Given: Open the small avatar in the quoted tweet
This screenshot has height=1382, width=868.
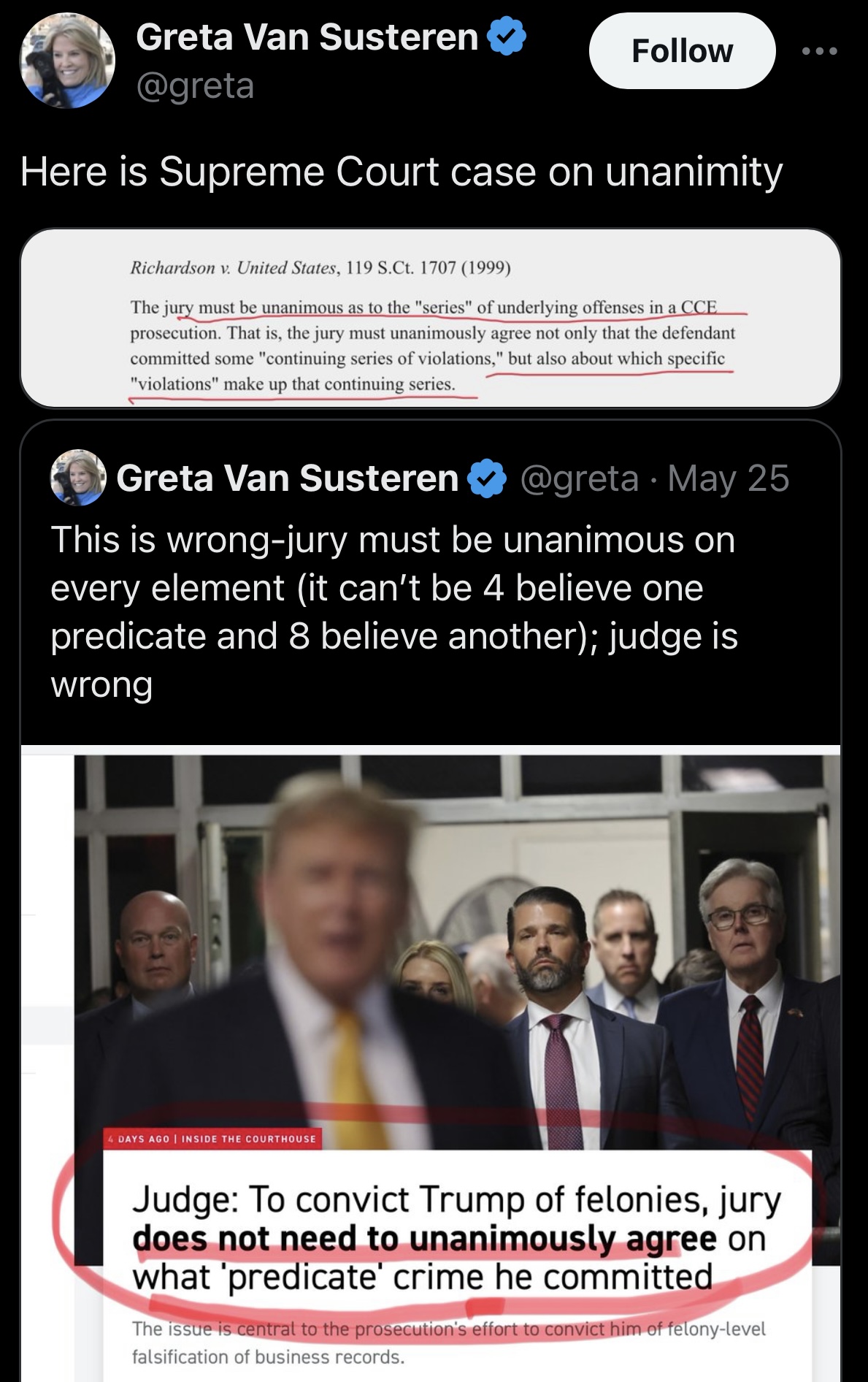Looking at the screenshot, I should [78, 478].
